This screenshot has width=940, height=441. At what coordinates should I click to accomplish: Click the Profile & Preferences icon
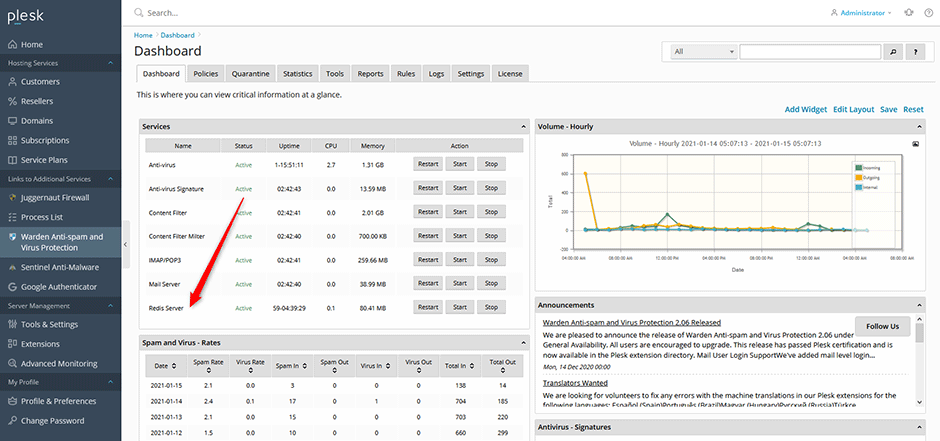tap(12, 401)
